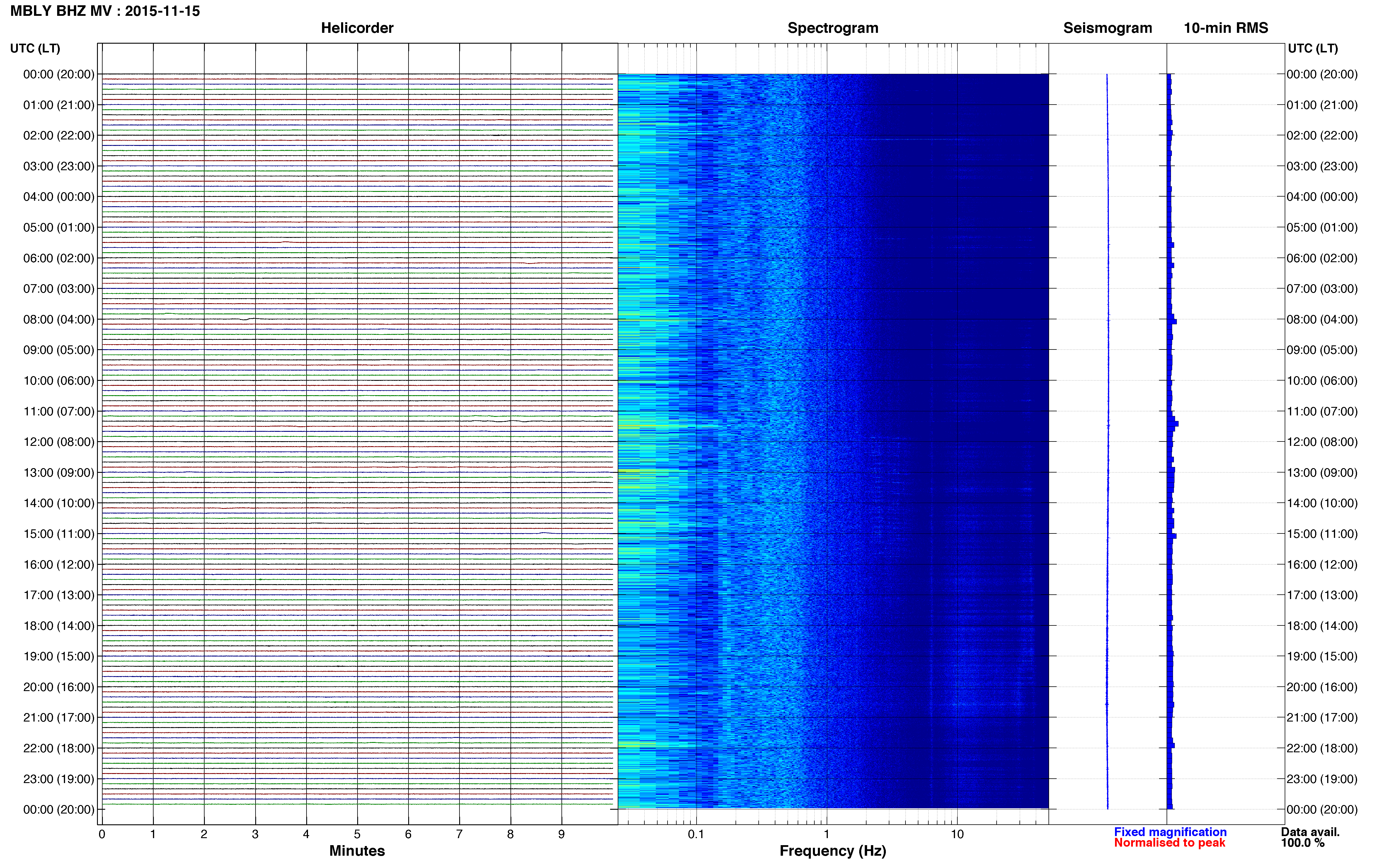Click the 'Data avail.' label
This screenshot has width=1389, height=868.
(x=1310, y=832)
